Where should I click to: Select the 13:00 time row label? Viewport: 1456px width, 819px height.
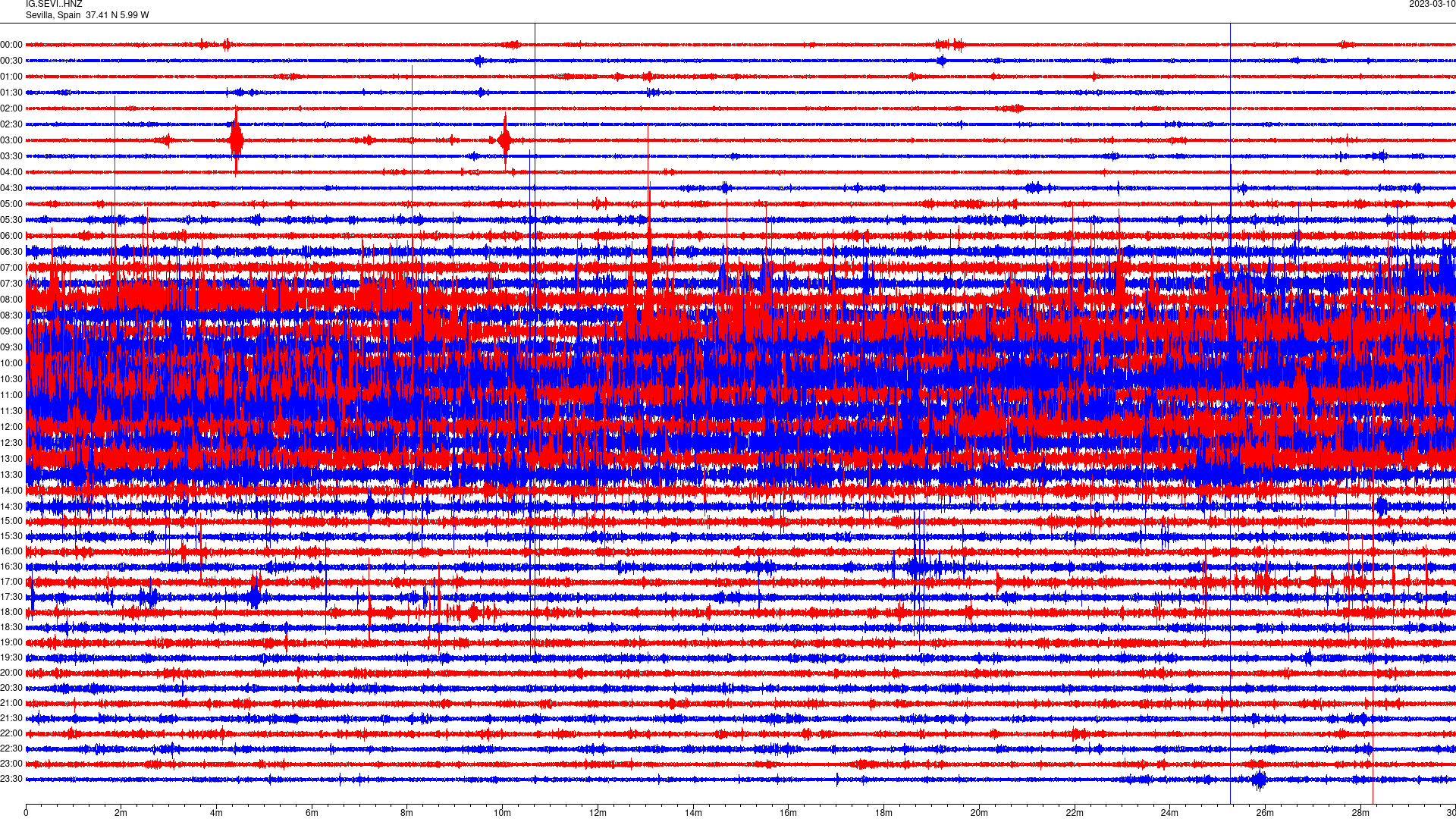(11, 459)
